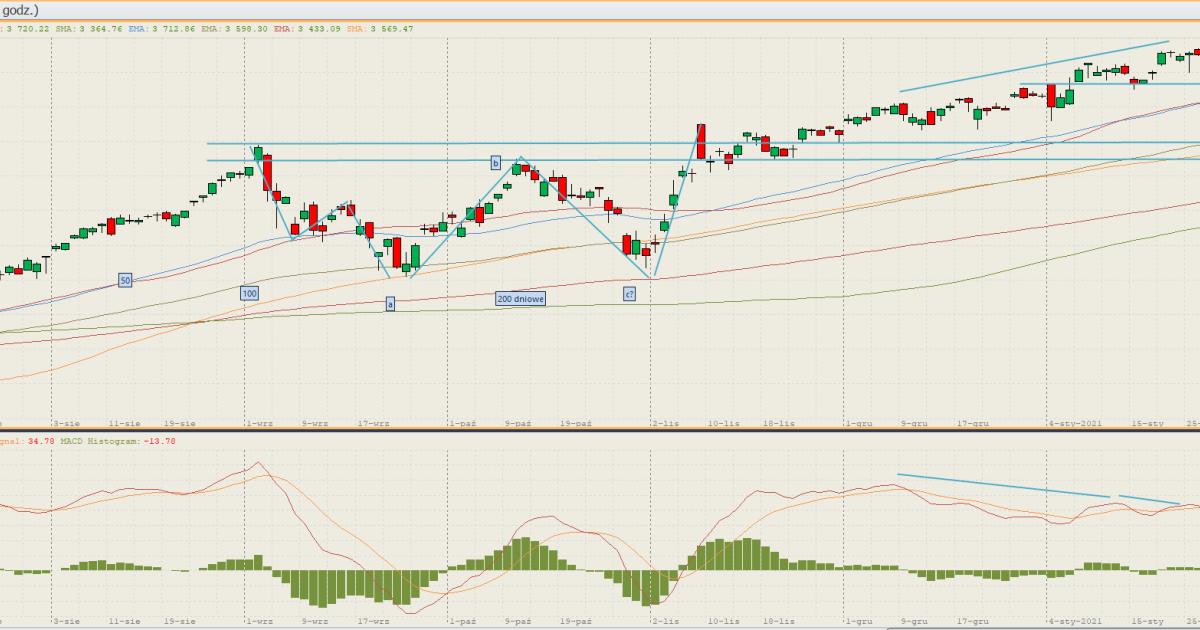
Task: Click the MACD Histogram value -13.78
Action: (158, 441)
